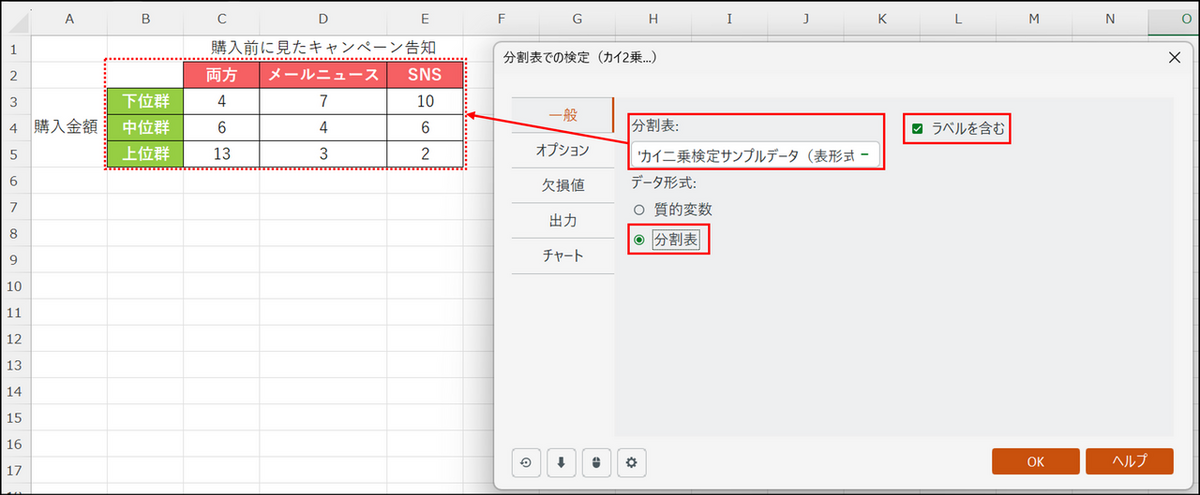Click the range collapse icon in 分割表 field
The height and width of the screenshot is (495, 1200).
(x=864, y=155)
